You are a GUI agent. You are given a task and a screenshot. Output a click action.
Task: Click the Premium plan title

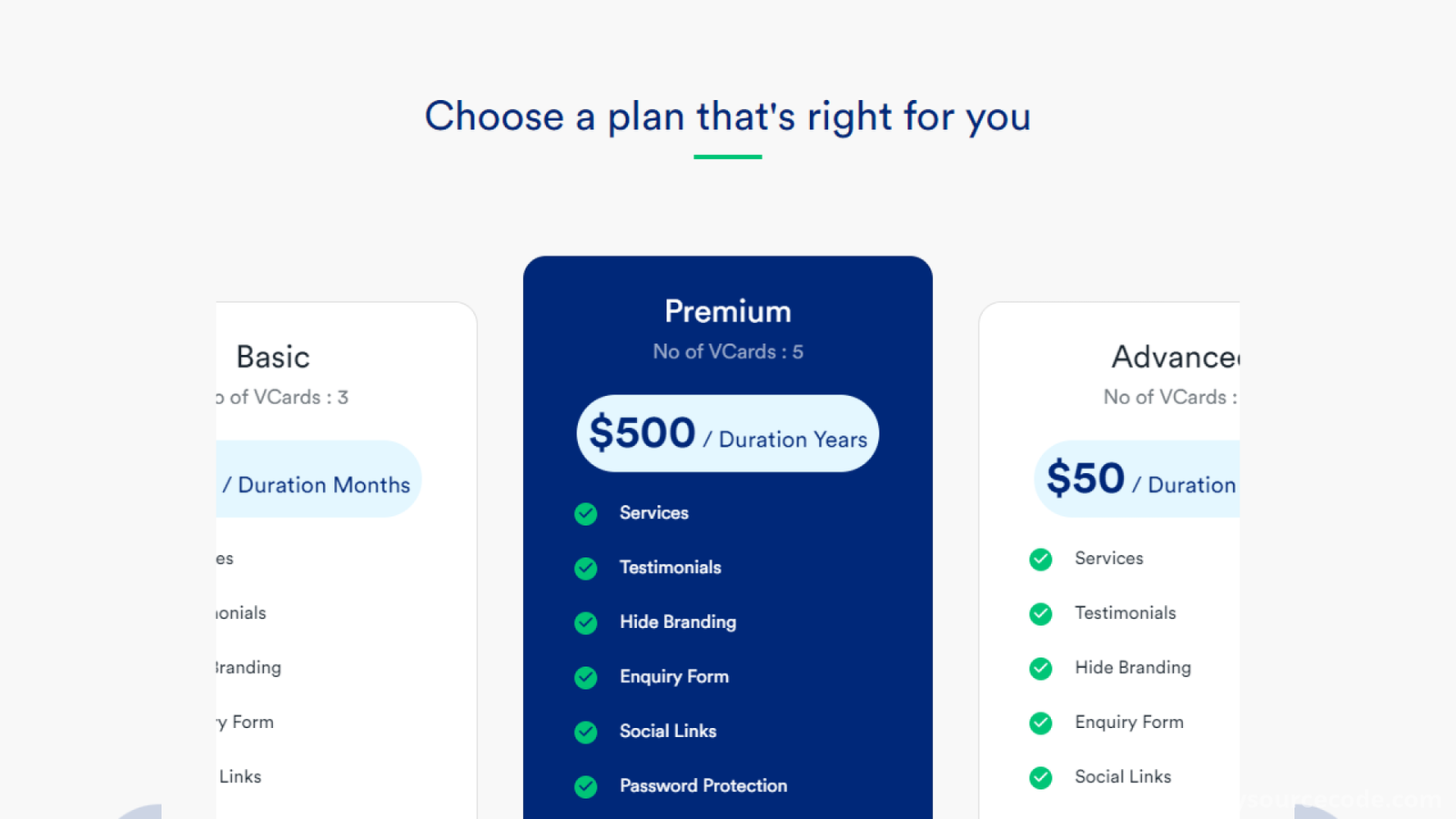point(728,311)
